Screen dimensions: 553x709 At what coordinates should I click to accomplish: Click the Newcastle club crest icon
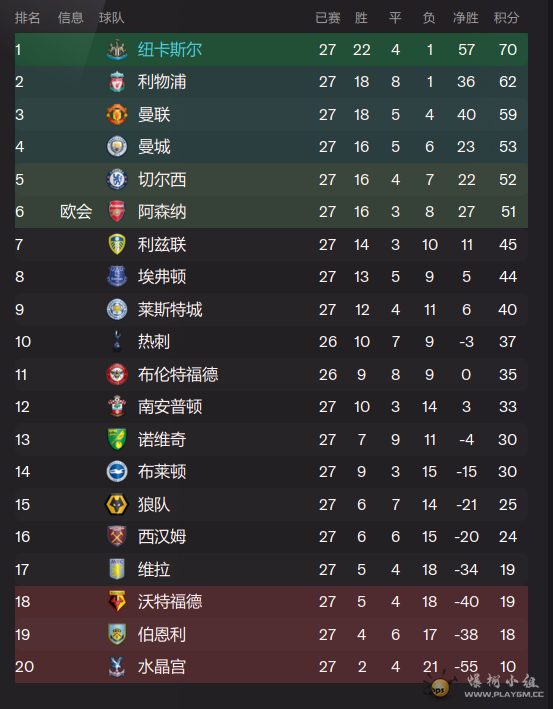pos(117,50)
